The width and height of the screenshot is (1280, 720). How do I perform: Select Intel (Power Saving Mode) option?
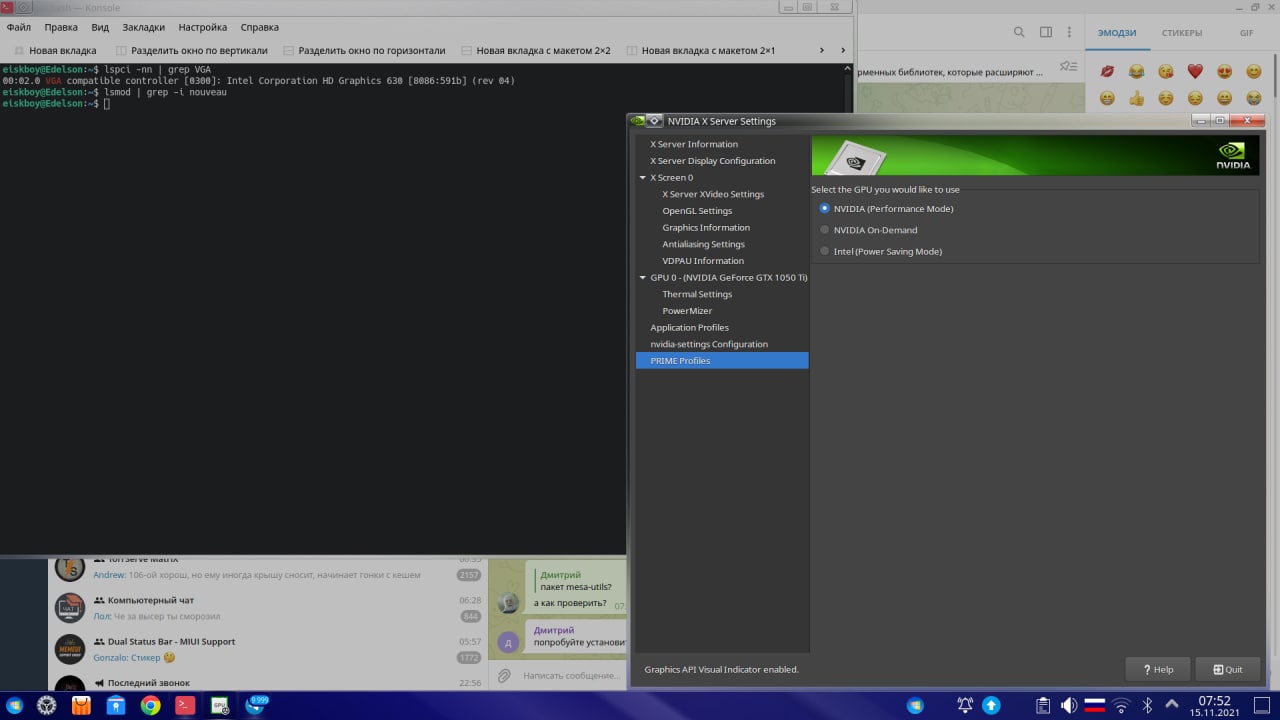click(825, 251)
